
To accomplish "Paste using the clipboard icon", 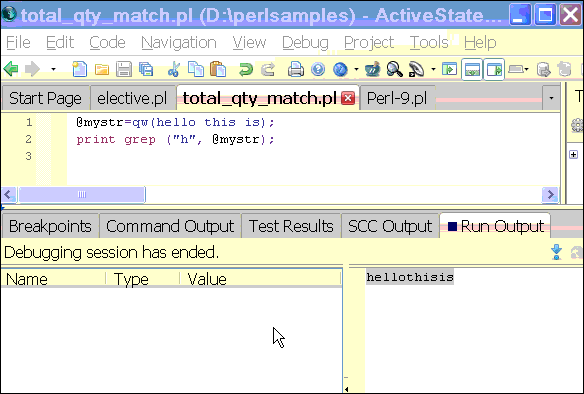I will [x=218, y=69].
